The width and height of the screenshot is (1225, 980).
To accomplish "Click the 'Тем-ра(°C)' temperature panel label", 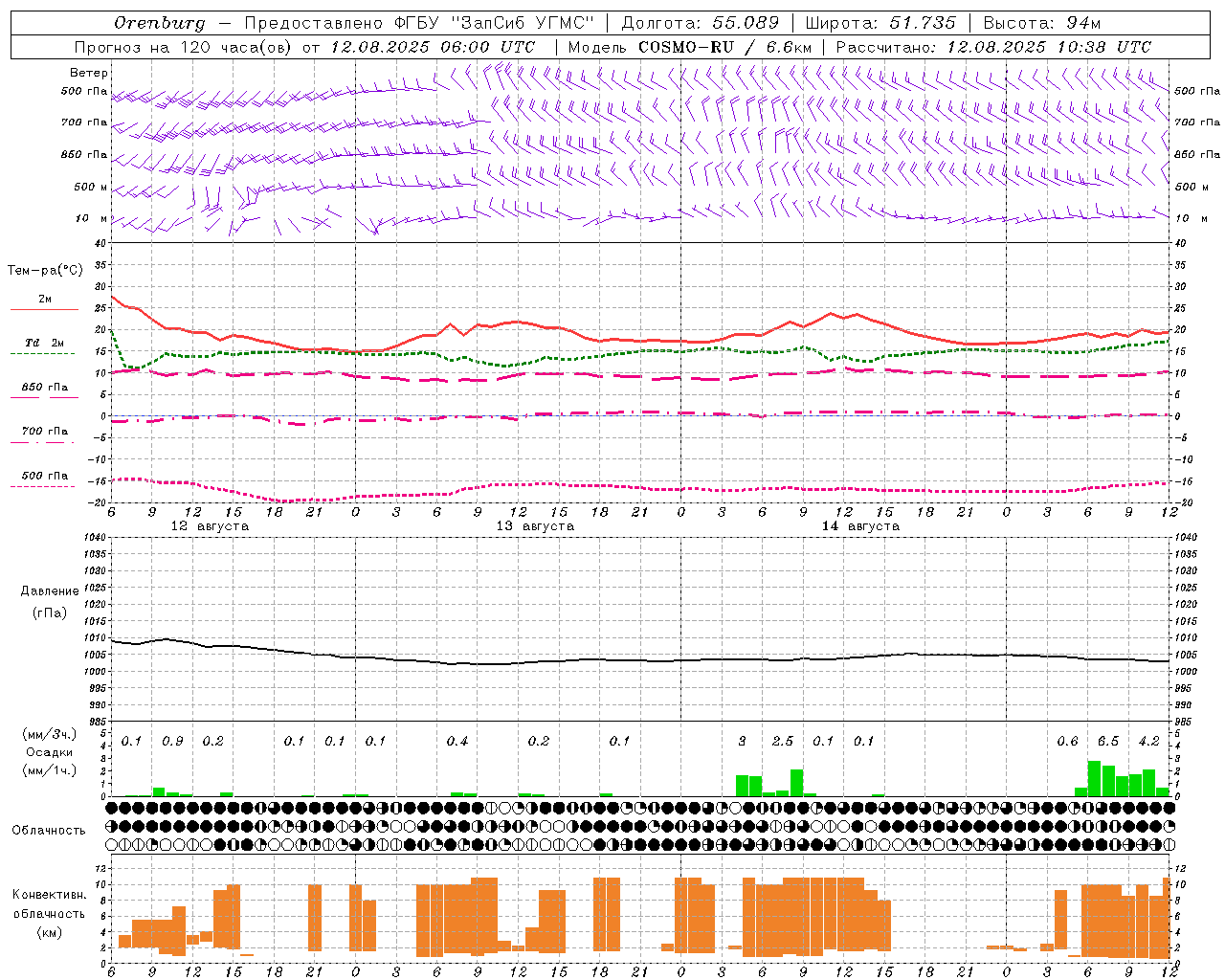I will coord(46,271).
